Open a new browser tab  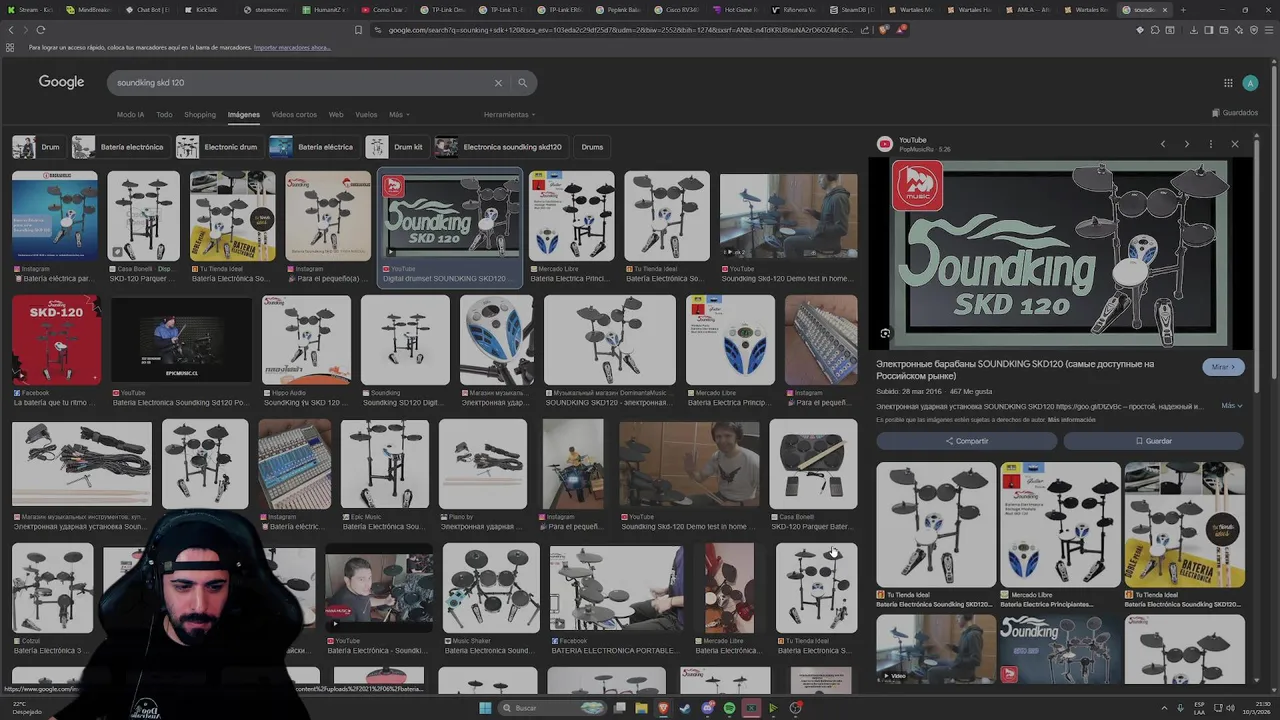pyautogui.click(x=1183, y=10)
